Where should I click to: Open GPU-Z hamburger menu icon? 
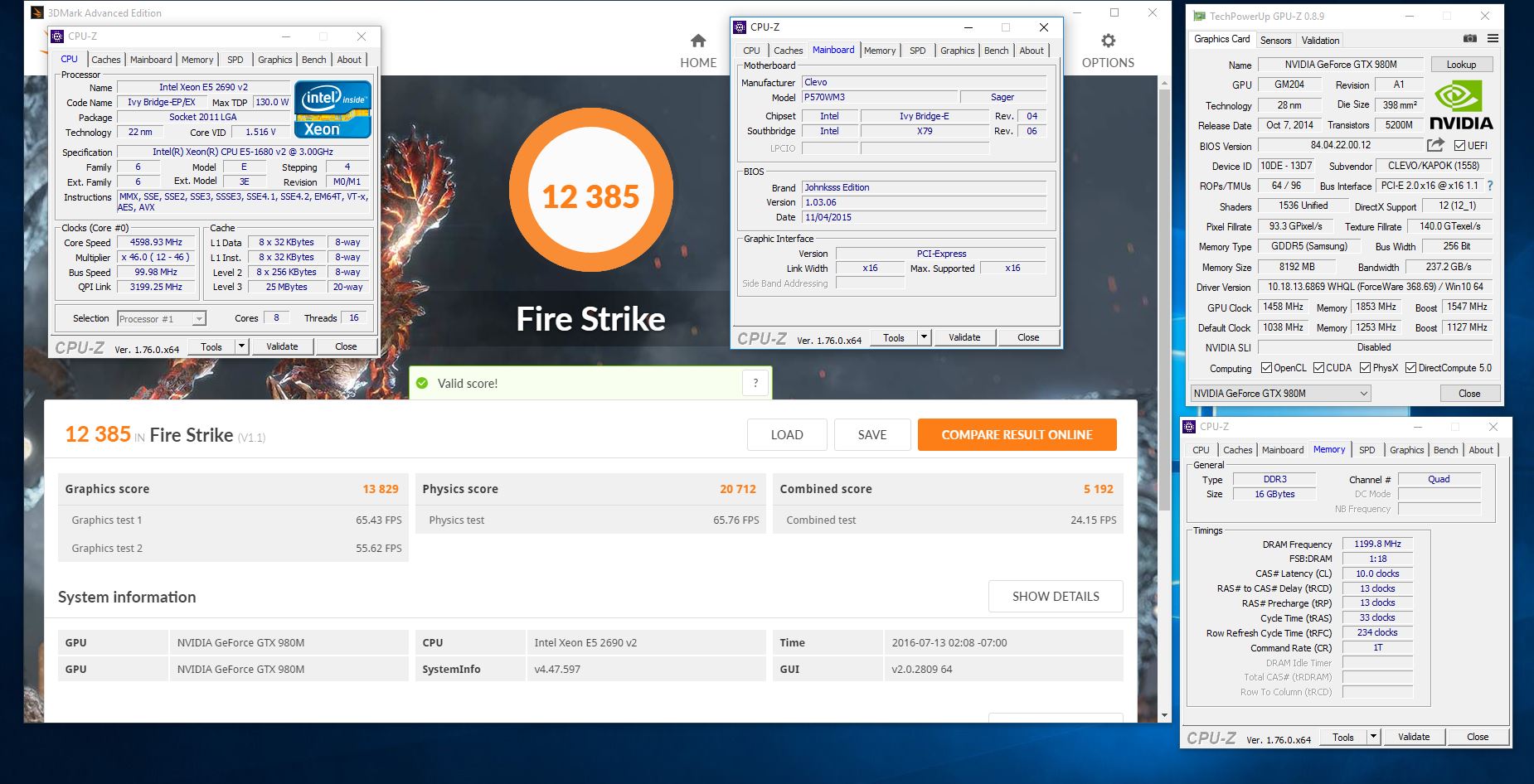point(1493,39)
